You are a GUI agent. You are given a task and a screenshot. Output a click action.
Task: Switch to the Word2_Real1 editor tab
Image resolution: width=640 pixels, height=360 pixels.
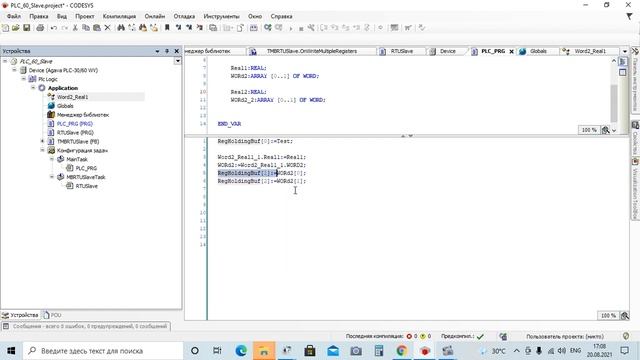tap(590, 51)
